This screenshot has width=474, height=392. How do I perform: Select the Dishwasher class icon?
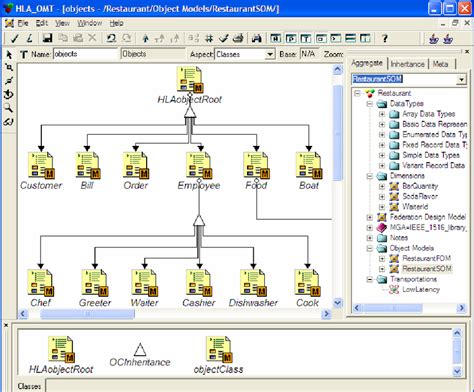point(253,283)
